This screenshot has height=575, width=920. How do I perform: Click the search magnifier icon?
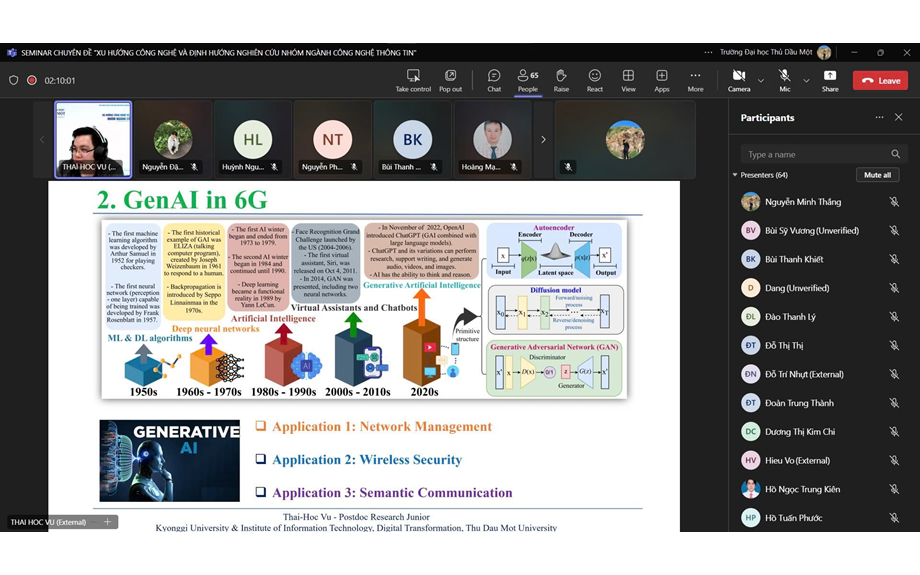coord(895,154)
